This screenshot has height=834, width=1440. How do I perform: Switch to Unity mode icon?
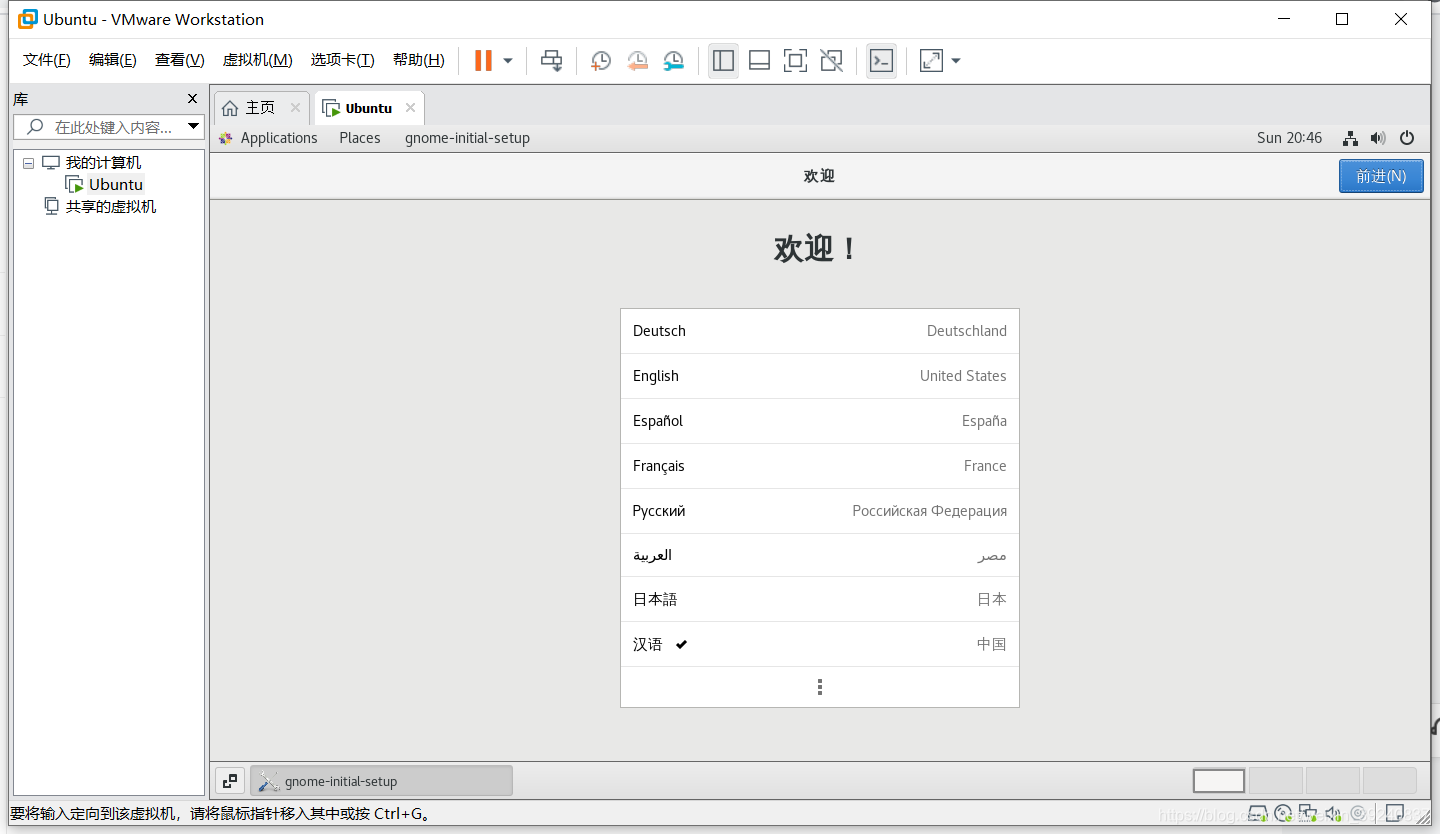pos(831,61)
